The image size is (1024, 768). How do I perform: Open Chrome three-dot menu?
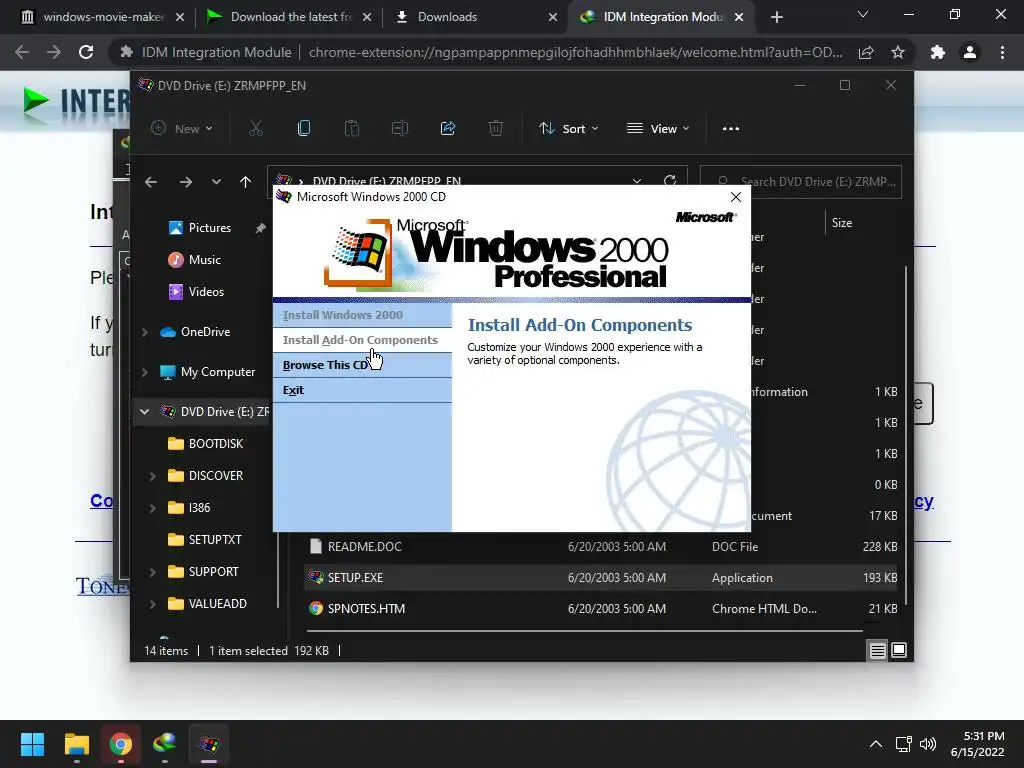click(x=1002, y=52)
